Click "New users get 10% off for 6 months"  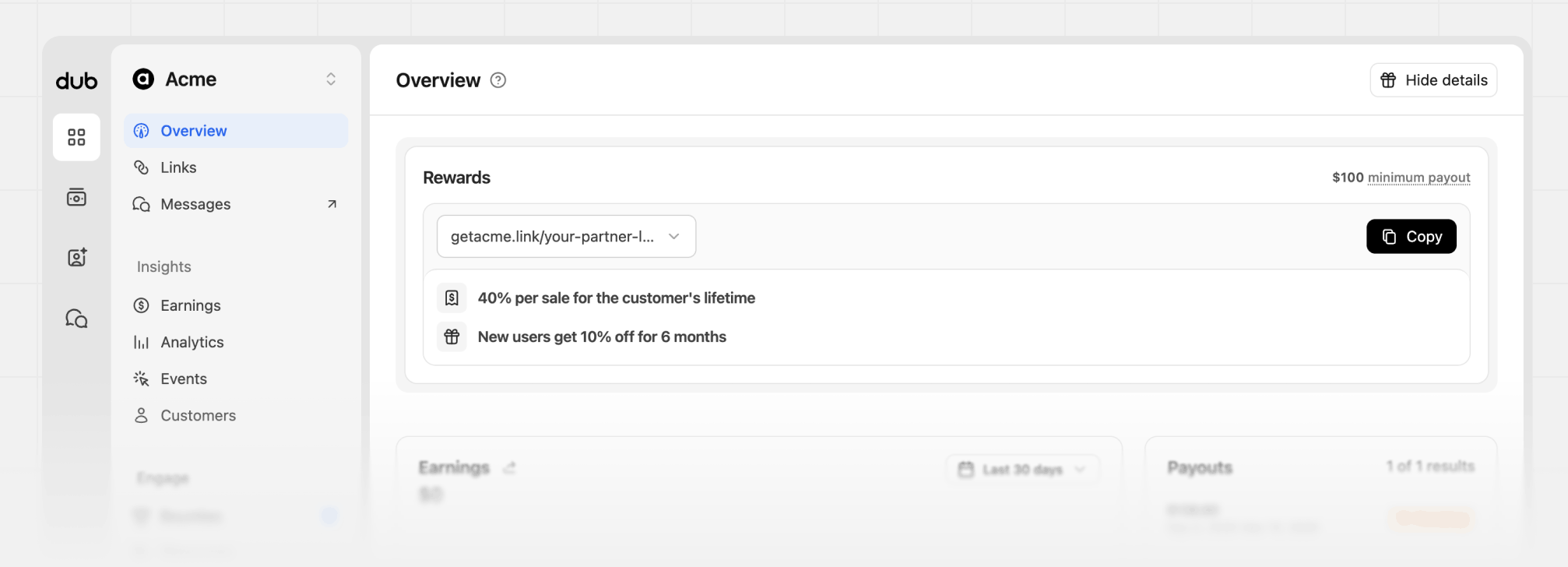[602, 336]
